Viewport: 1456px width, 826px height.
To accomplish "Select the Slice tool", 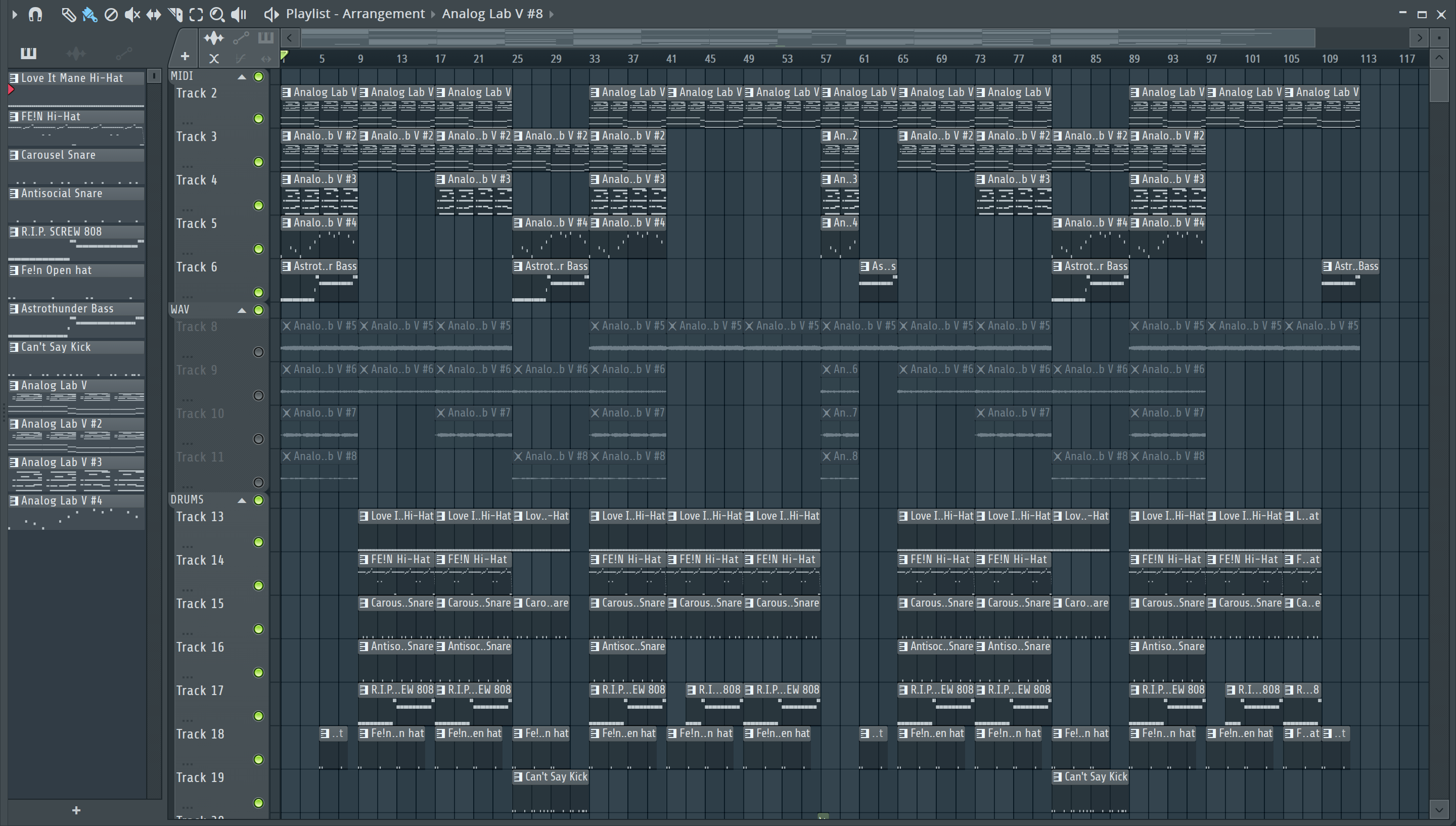I will tap(175, 14).
